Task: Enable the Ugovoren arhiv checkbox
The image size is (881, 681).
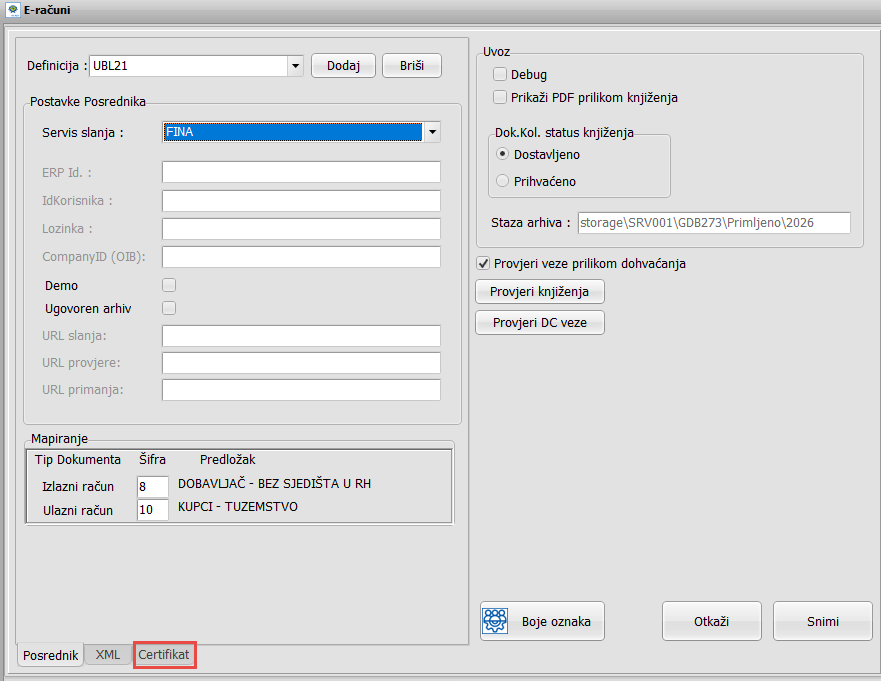Action: click(169, 308)
